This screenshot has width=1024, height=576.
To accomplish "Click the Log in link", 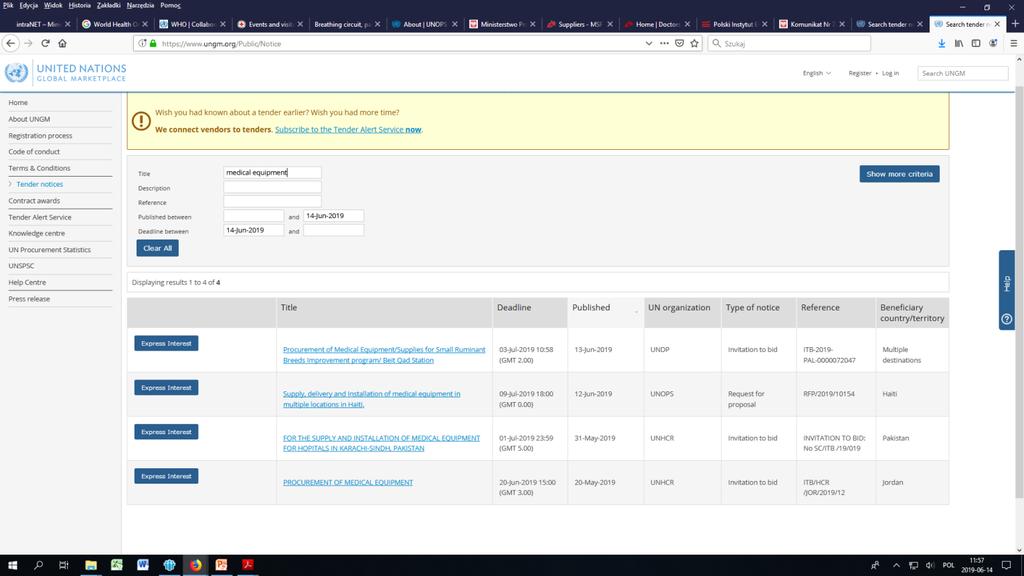I will tap(890, 73).
